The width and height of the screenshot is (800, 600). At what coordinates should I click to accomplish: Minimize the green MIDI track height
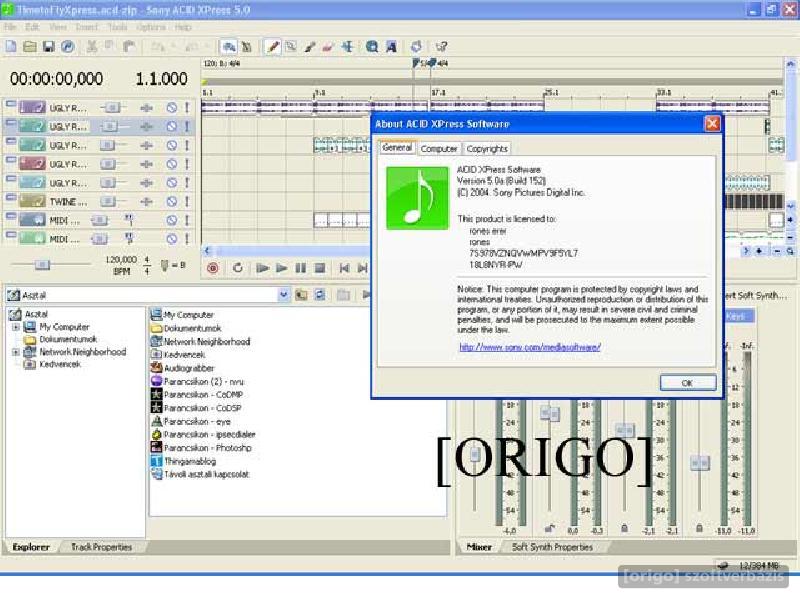point(11,235)
